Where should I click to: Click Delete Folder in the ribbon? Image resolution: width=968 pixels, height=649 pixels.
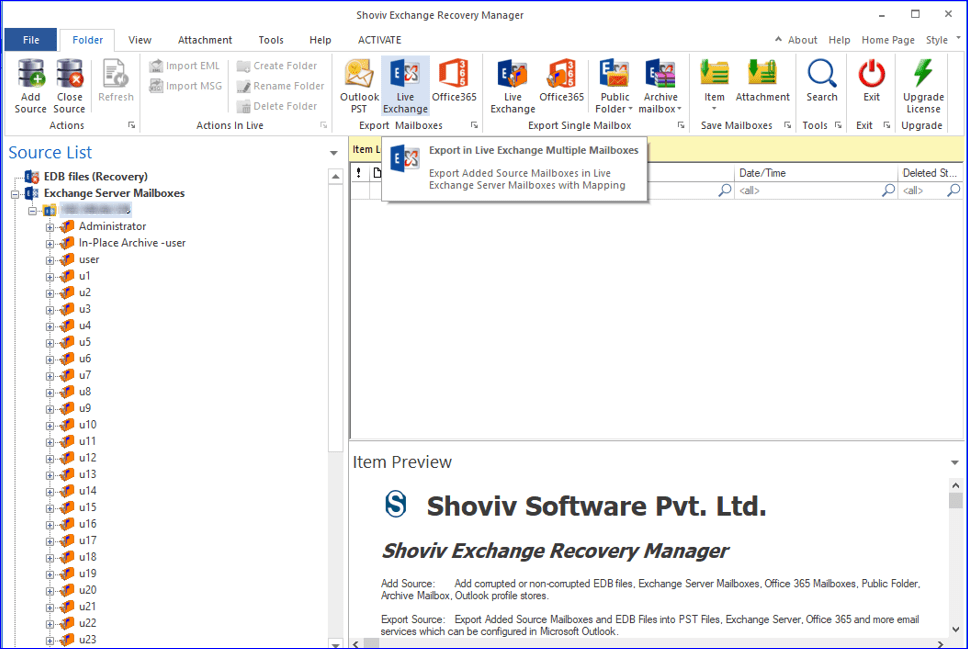coord(277,106)
